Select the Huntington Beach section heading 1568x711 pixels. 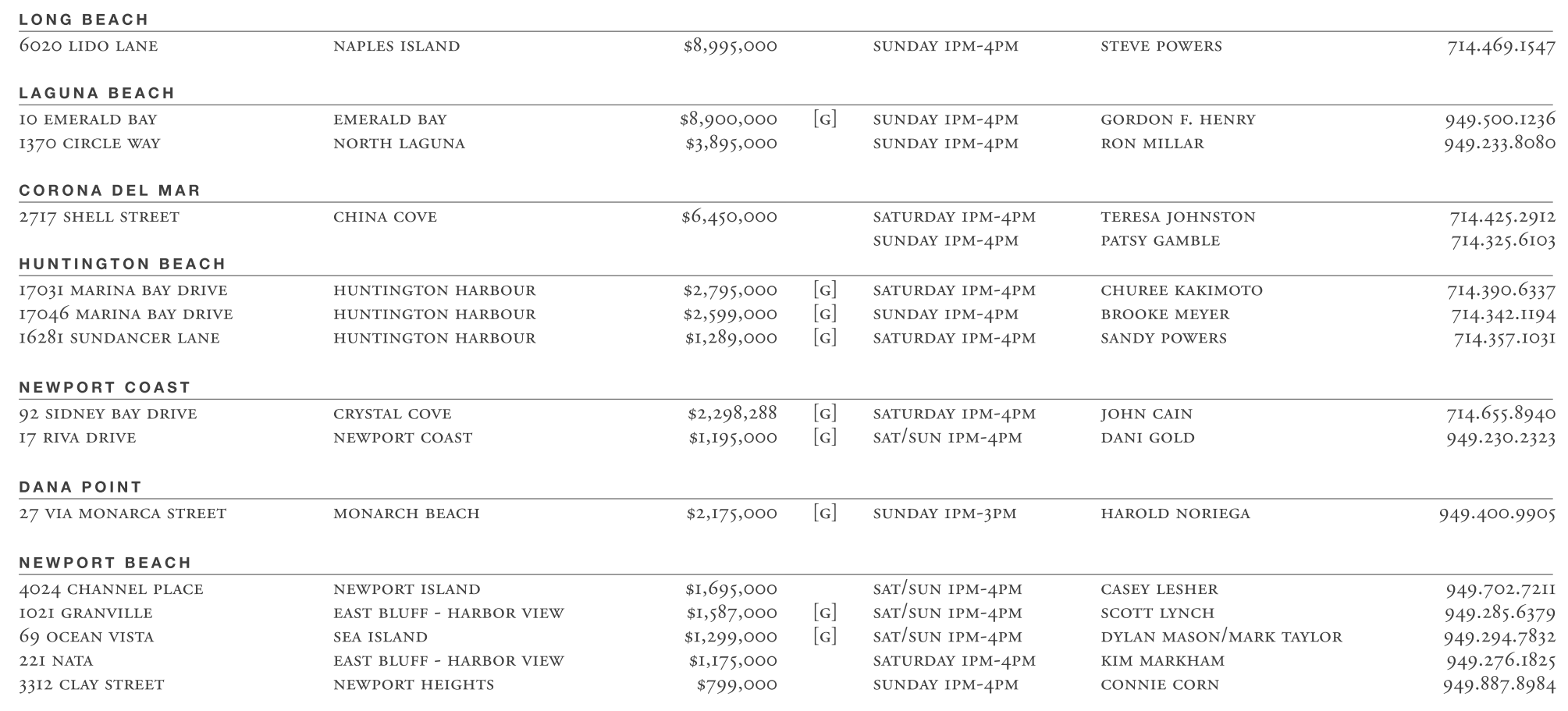pyautogui.click(x=123, y=264)
